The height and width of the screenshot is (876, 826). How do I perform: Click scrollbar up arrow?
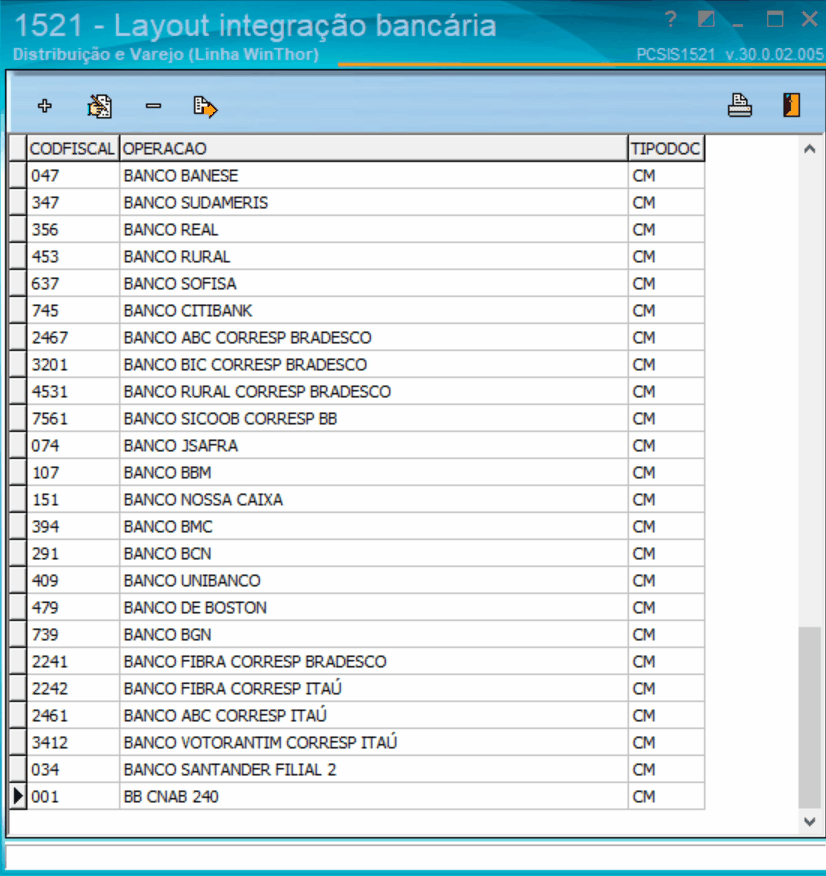[x=809, y=149]
